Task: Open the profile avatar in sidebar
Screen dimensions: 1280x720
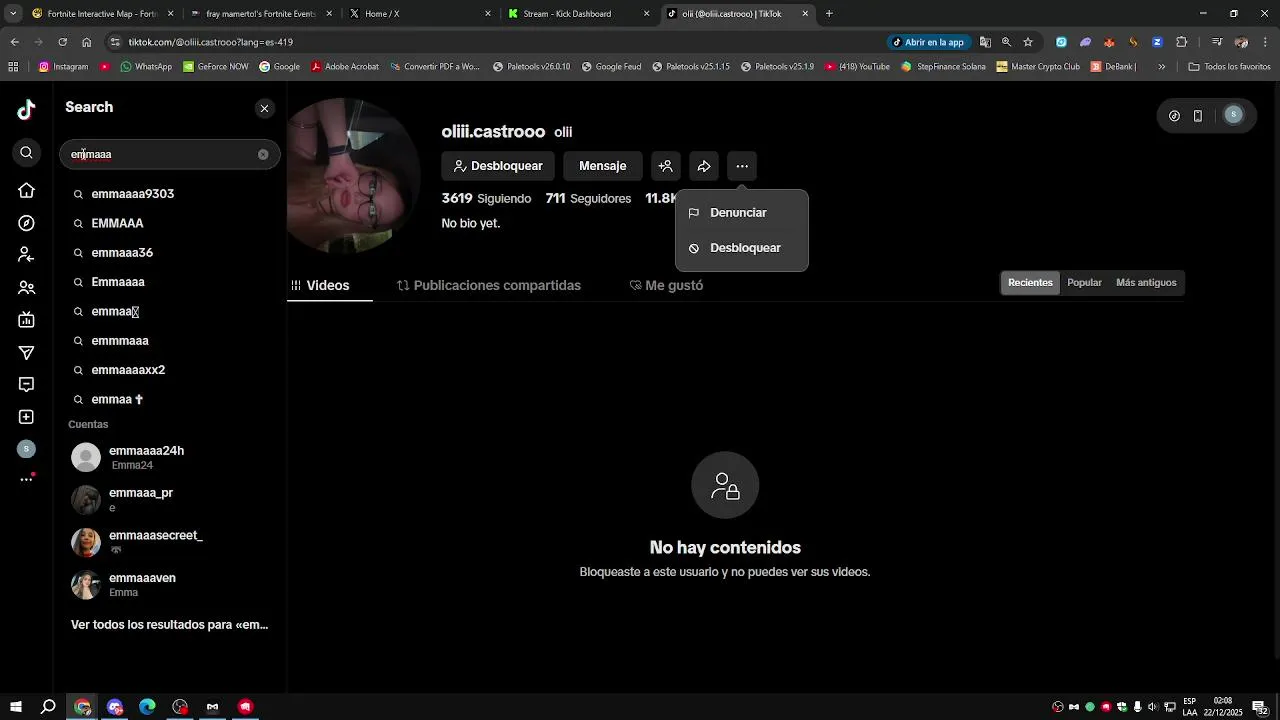Action: (x=26, y=449)
